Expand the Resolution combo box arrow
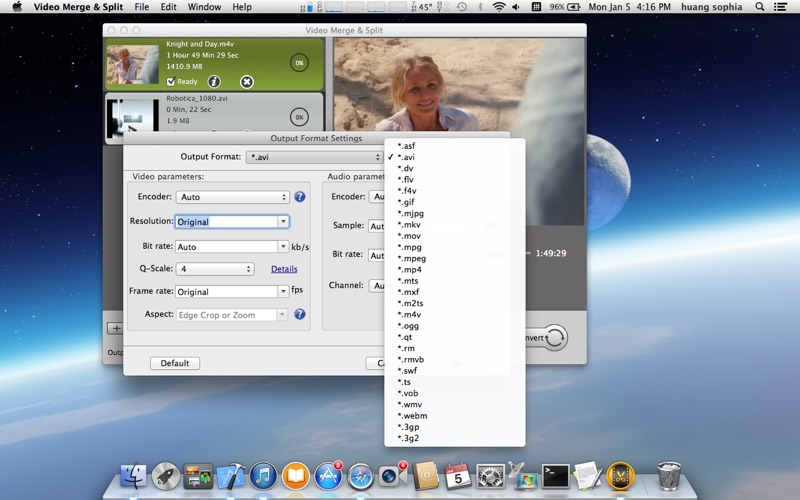800x500 pixels. click(x=283, y=221)
